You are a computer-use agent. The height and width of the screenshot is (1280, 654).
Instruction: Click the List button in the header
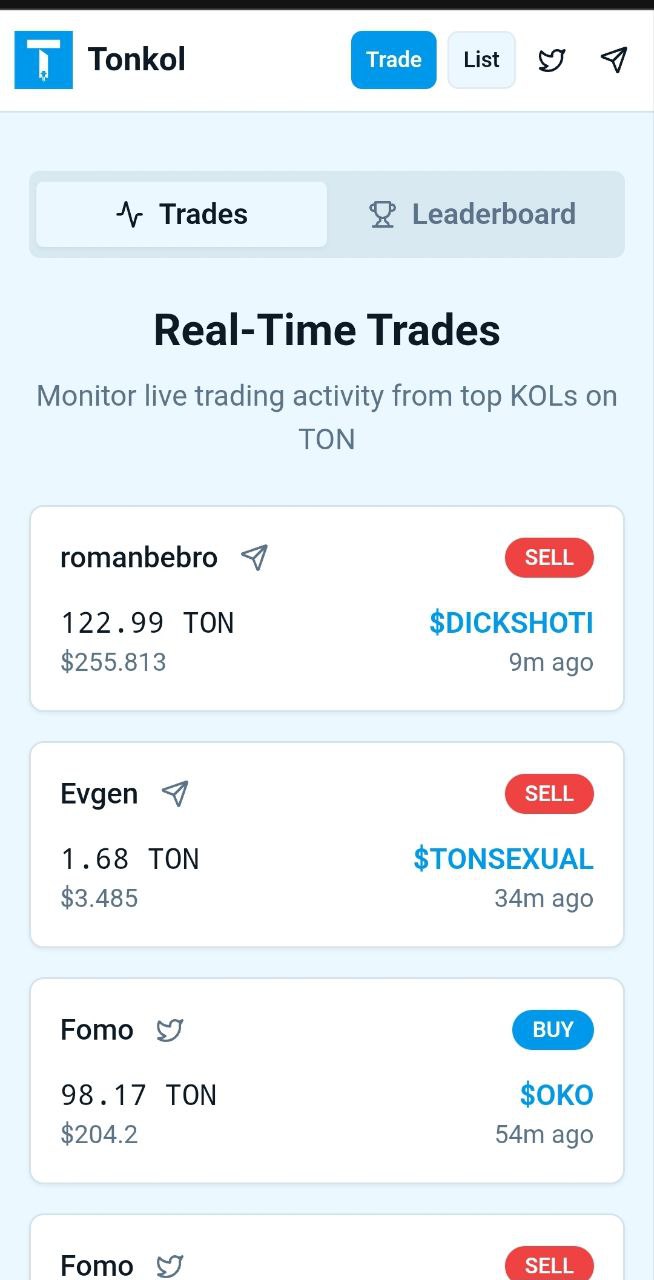tap(481, 60)
